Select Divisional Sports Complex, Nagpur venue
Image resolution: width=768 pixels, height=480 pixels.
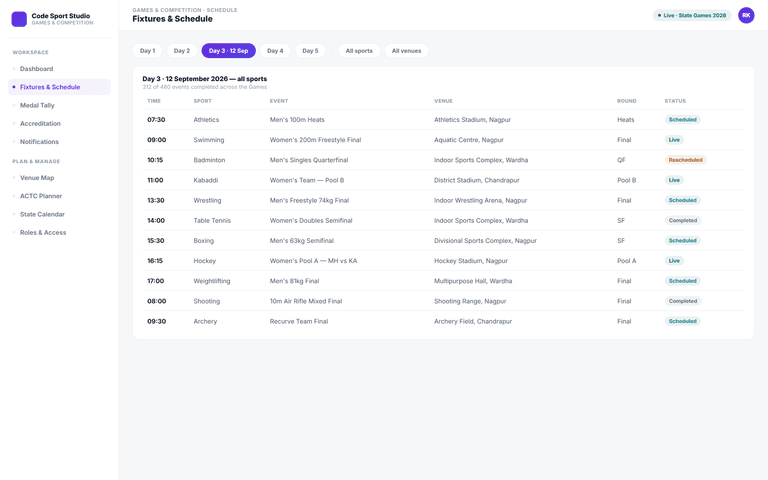[x=485, y=240]
